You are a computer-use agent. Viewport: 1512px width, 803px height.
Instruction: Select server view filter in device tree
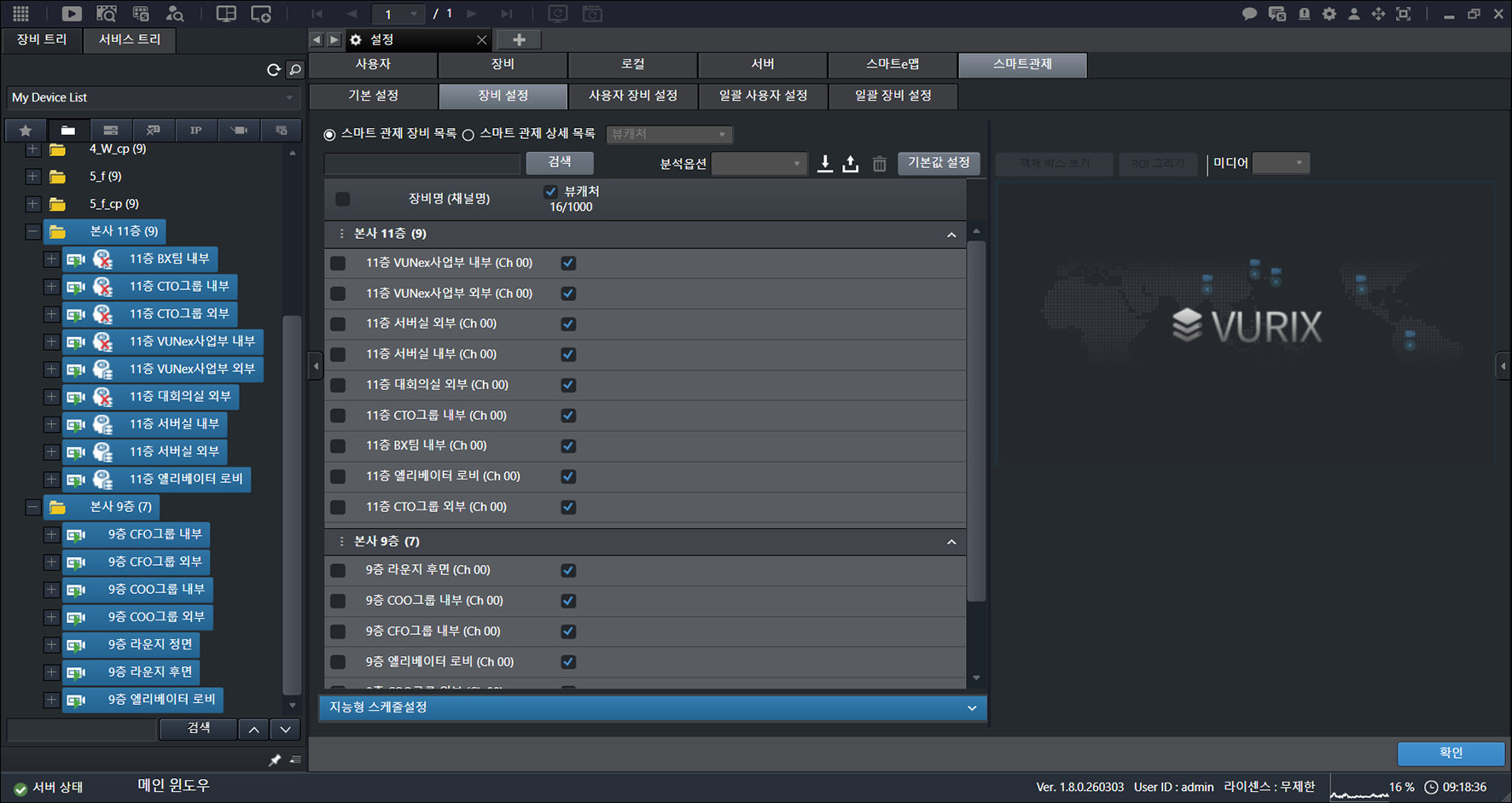click(x=111, y=130)
